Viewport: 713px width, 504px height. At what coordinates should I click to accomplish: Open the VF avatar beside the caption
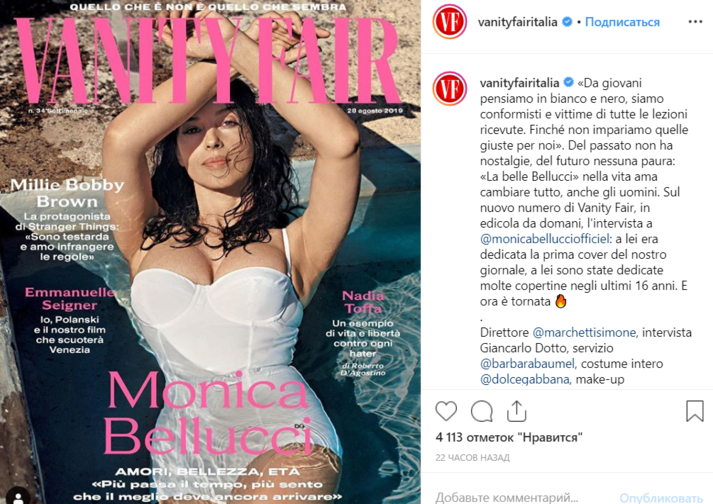coord(449,89)
